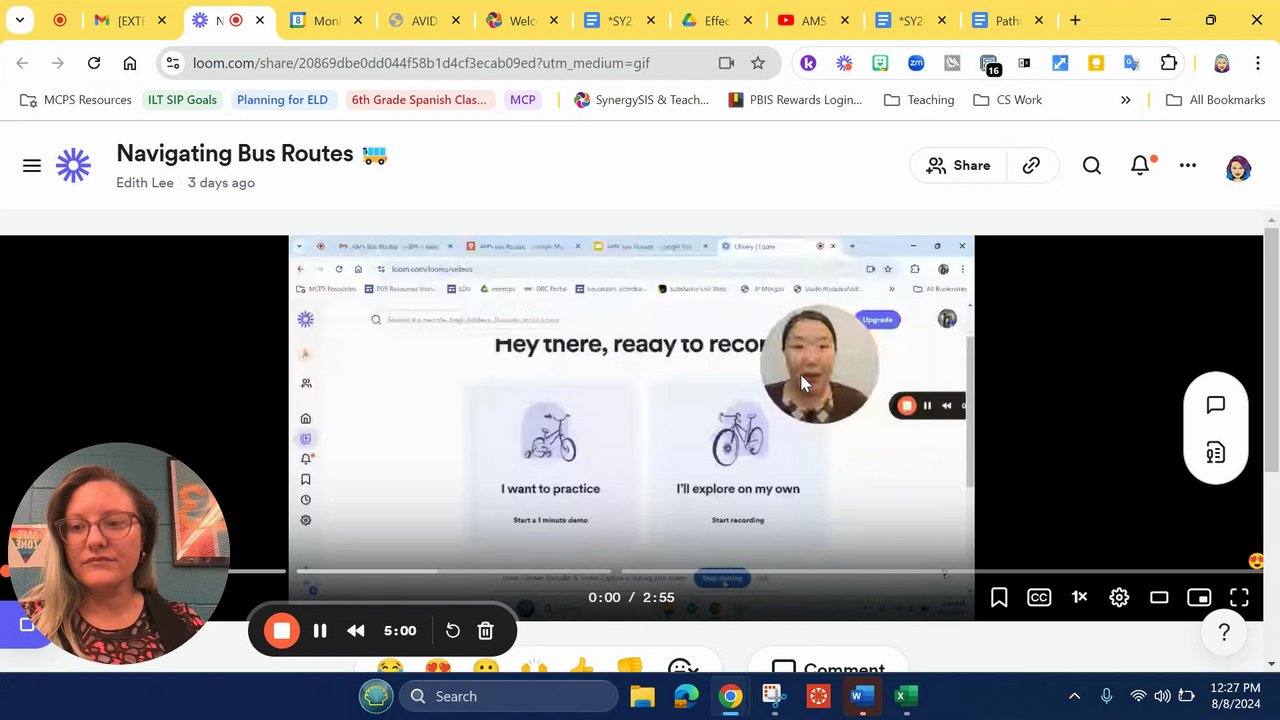Rewind the recording in the Loom control bar
The height and width of the screenshot is (720, 1280).
pyautogui.click(x=356, y=631)
